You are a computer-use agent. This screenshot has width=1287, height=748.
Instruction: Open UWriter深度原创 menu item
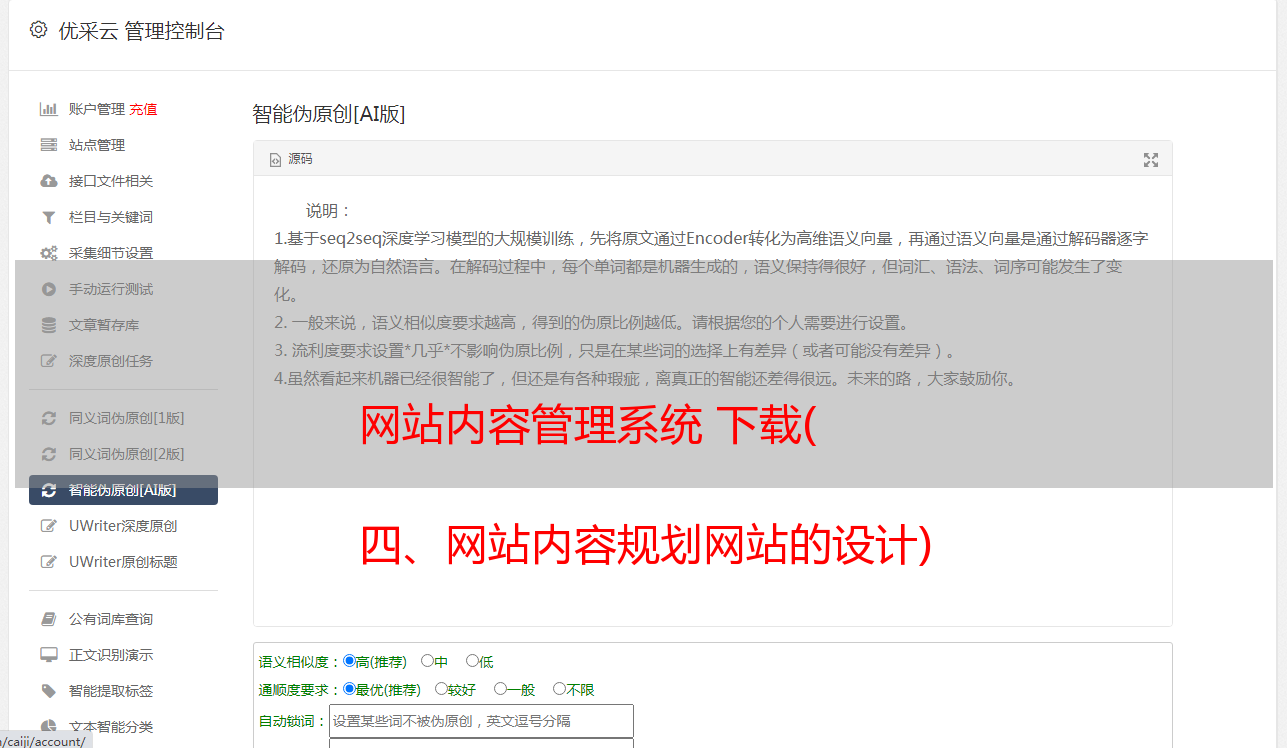click(123, 526)
